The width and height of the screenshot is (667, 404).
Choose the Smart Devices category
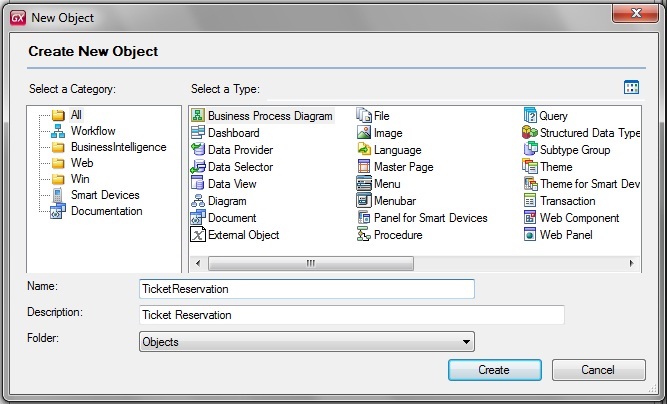click(x=105, y=195)
